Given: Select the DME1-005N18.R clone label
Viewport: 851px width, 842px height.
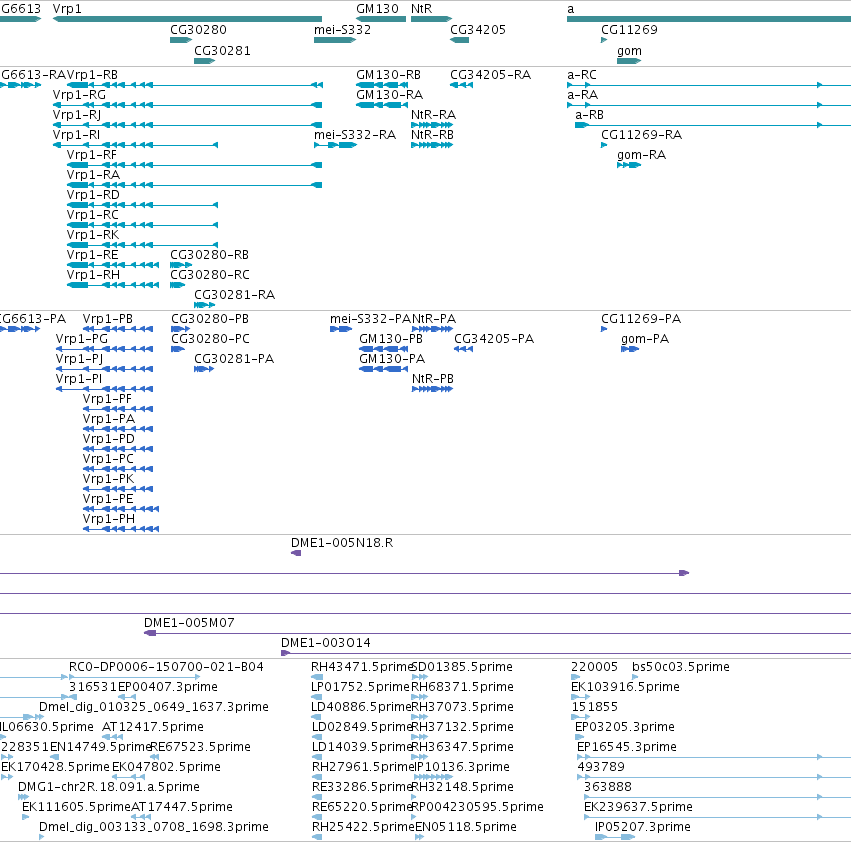Looking at the screenshot, I should 342,543.
